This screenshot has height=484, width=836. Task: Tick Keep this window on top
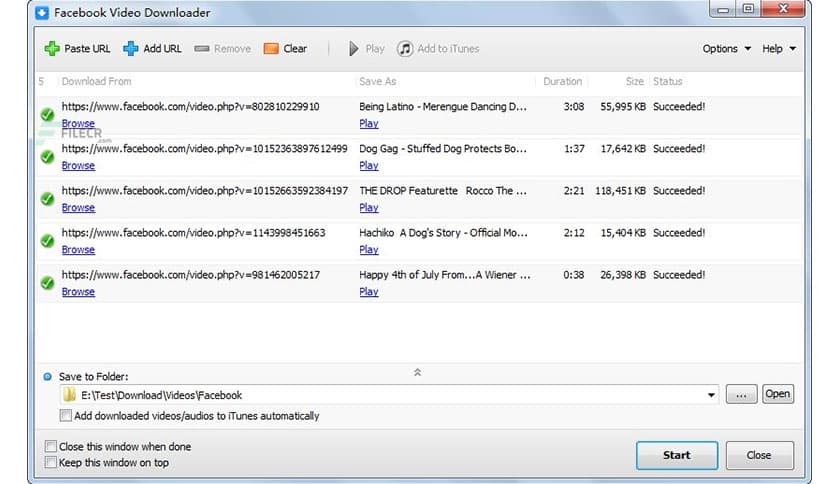pos(51,462)
